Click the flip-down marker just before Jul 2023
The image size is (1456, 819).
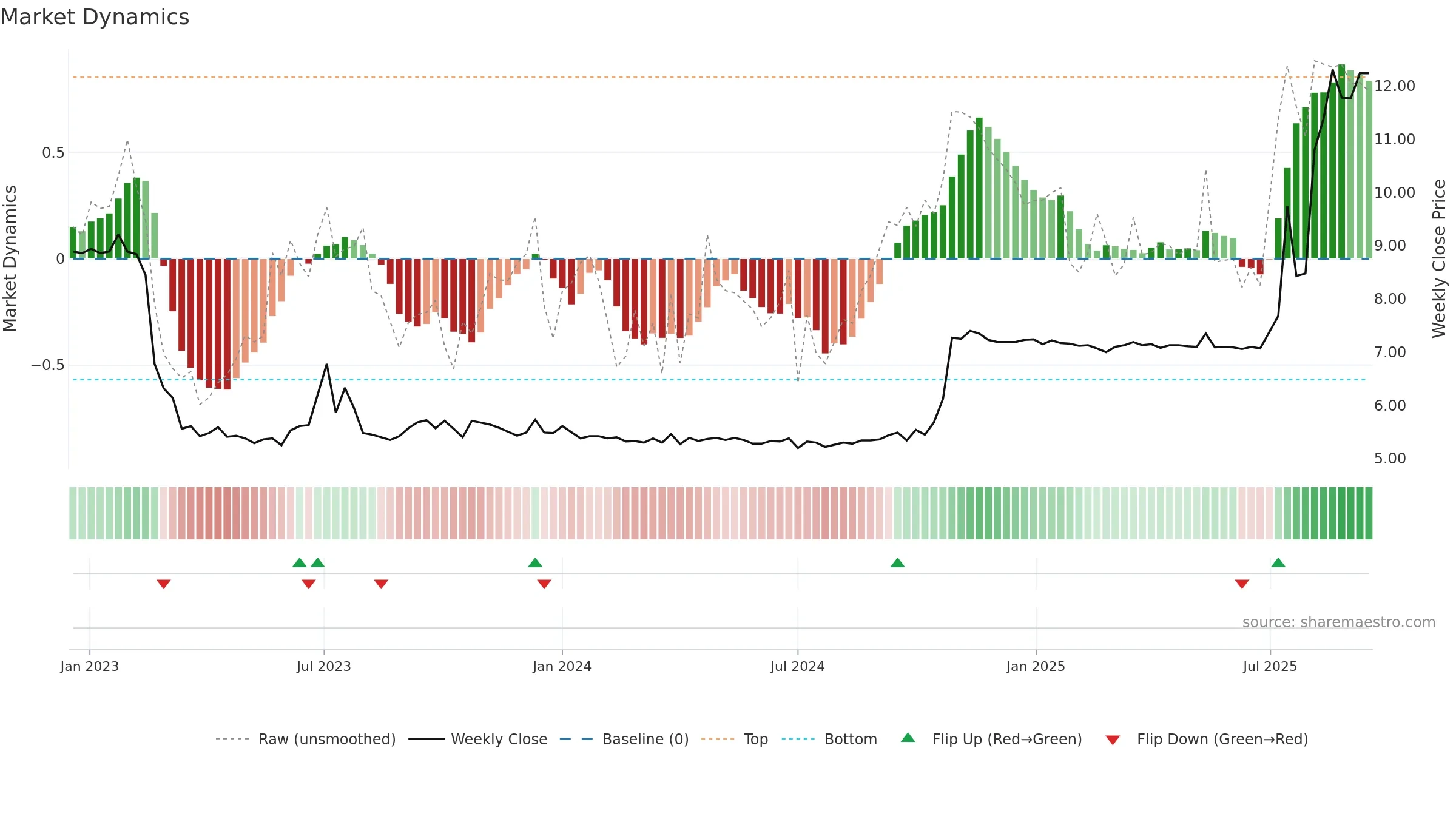309,584
